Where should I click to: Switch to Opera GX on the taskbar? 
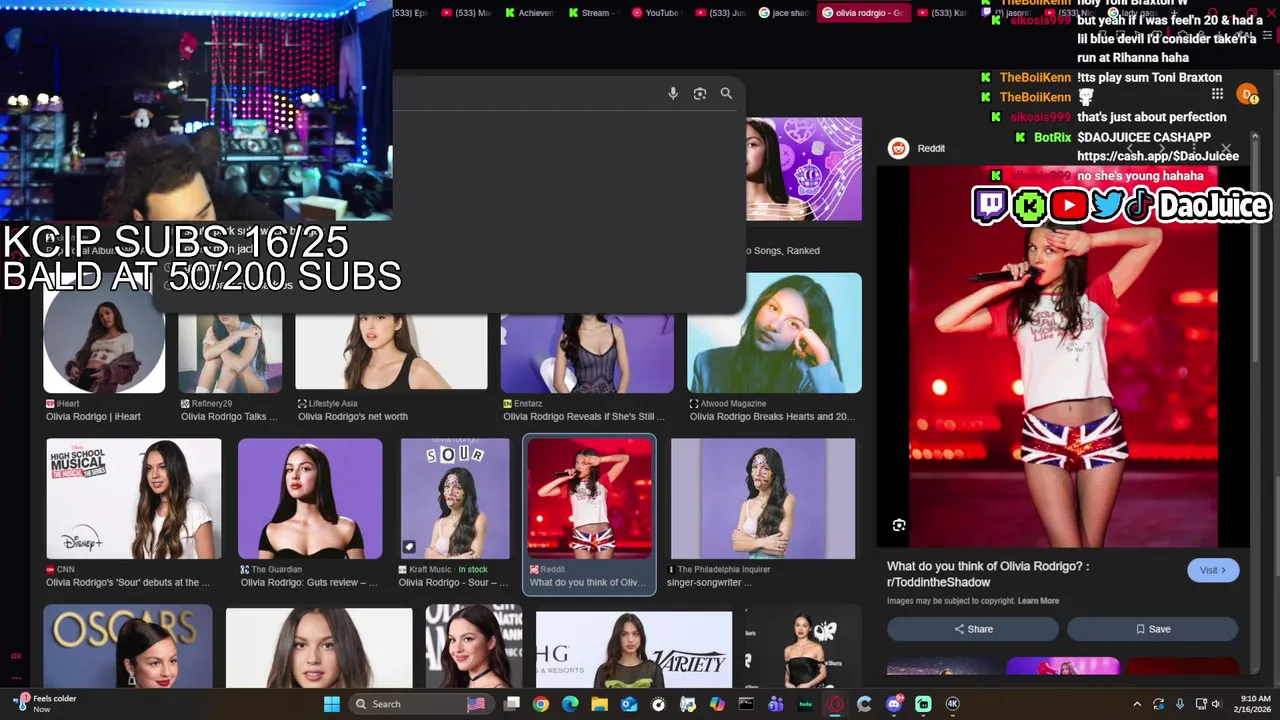pos(835,704)
